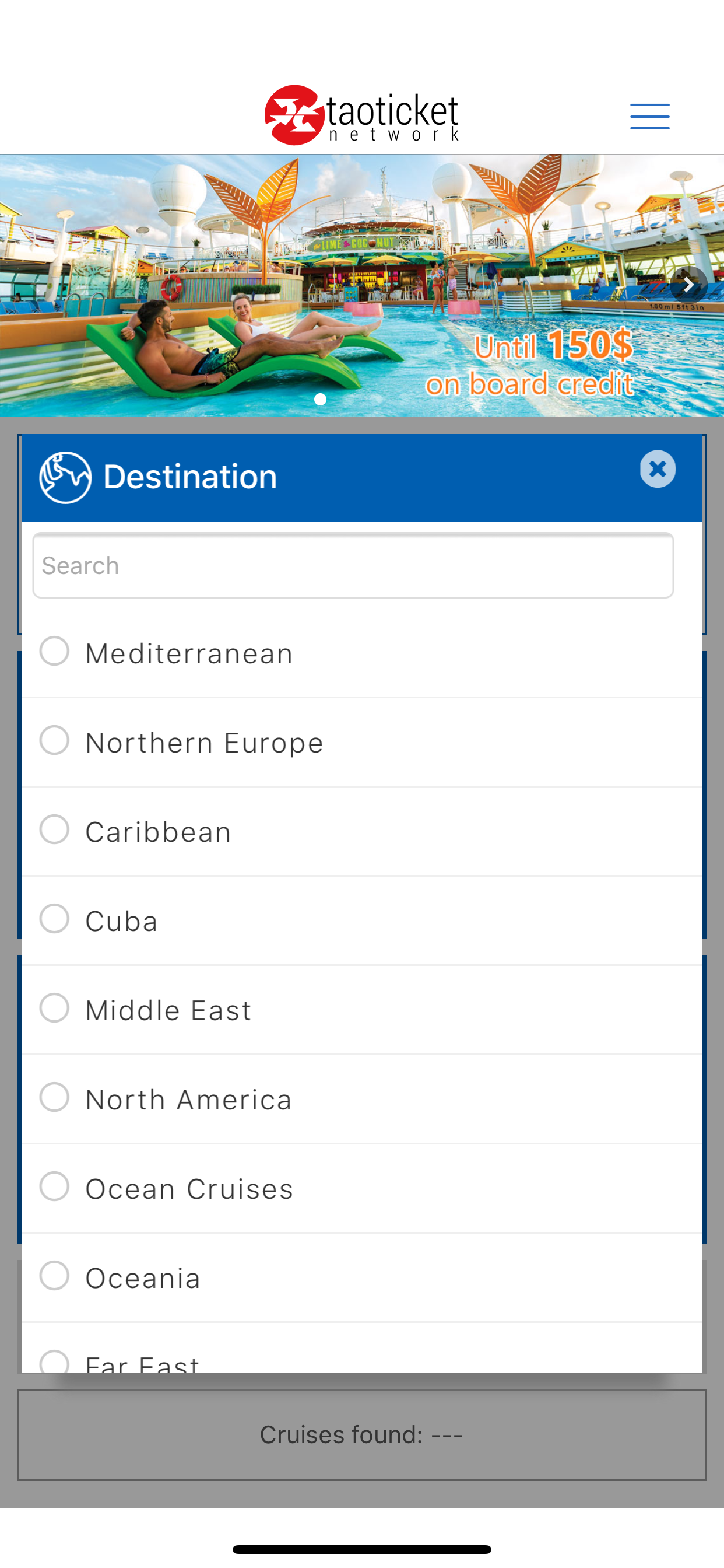Select the first carousel dot indicator
The height and width of the screenshot is (1568, 724).
click(x=321, y=400)
